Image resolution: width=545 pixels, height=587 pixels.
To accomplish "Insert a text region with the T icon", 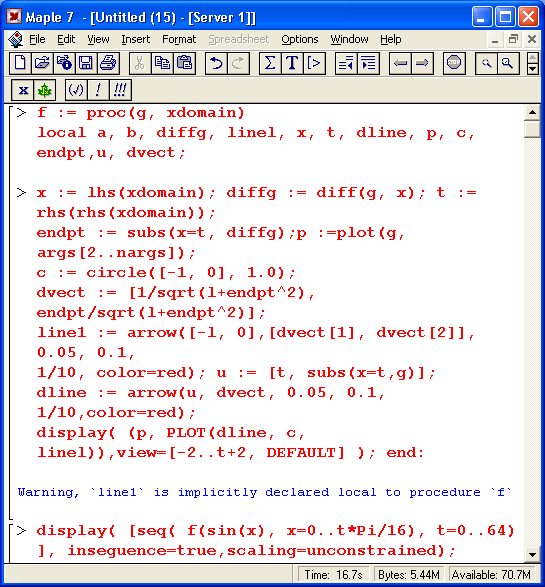I will (292, 63).
